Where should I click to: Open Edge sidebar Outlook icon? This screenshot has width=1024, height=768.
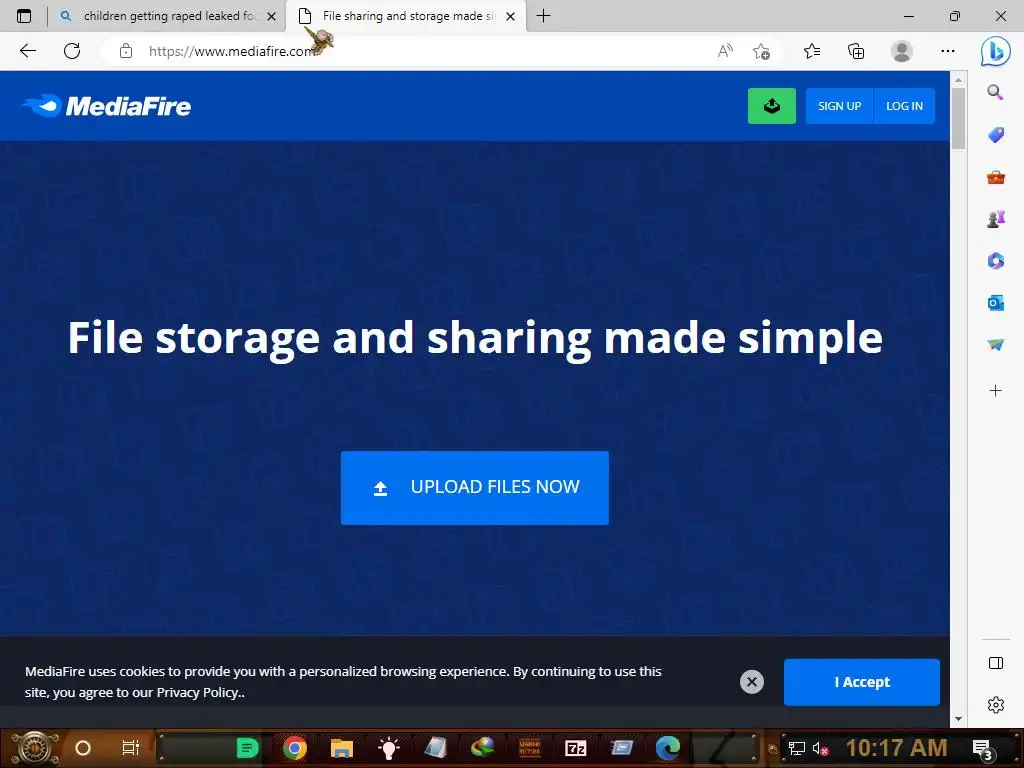[x=995, y=303]
